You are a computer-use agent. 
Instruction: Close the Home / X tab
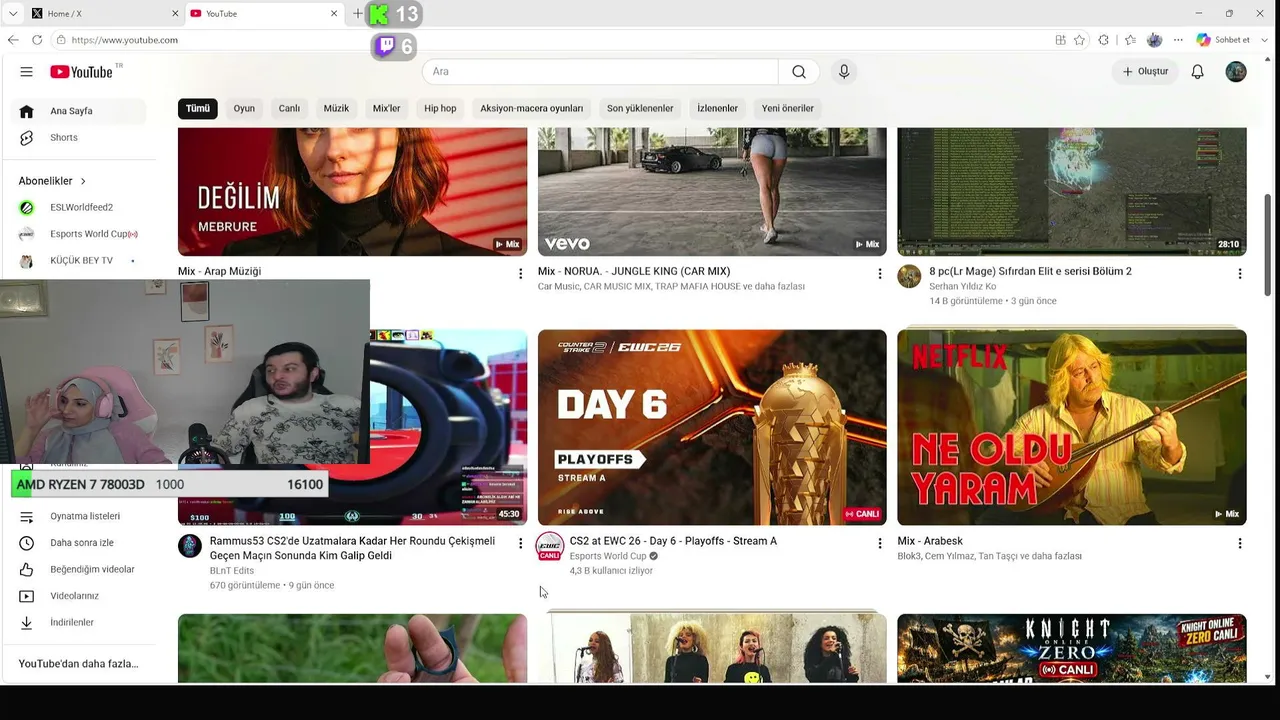(x=175, y=14)
